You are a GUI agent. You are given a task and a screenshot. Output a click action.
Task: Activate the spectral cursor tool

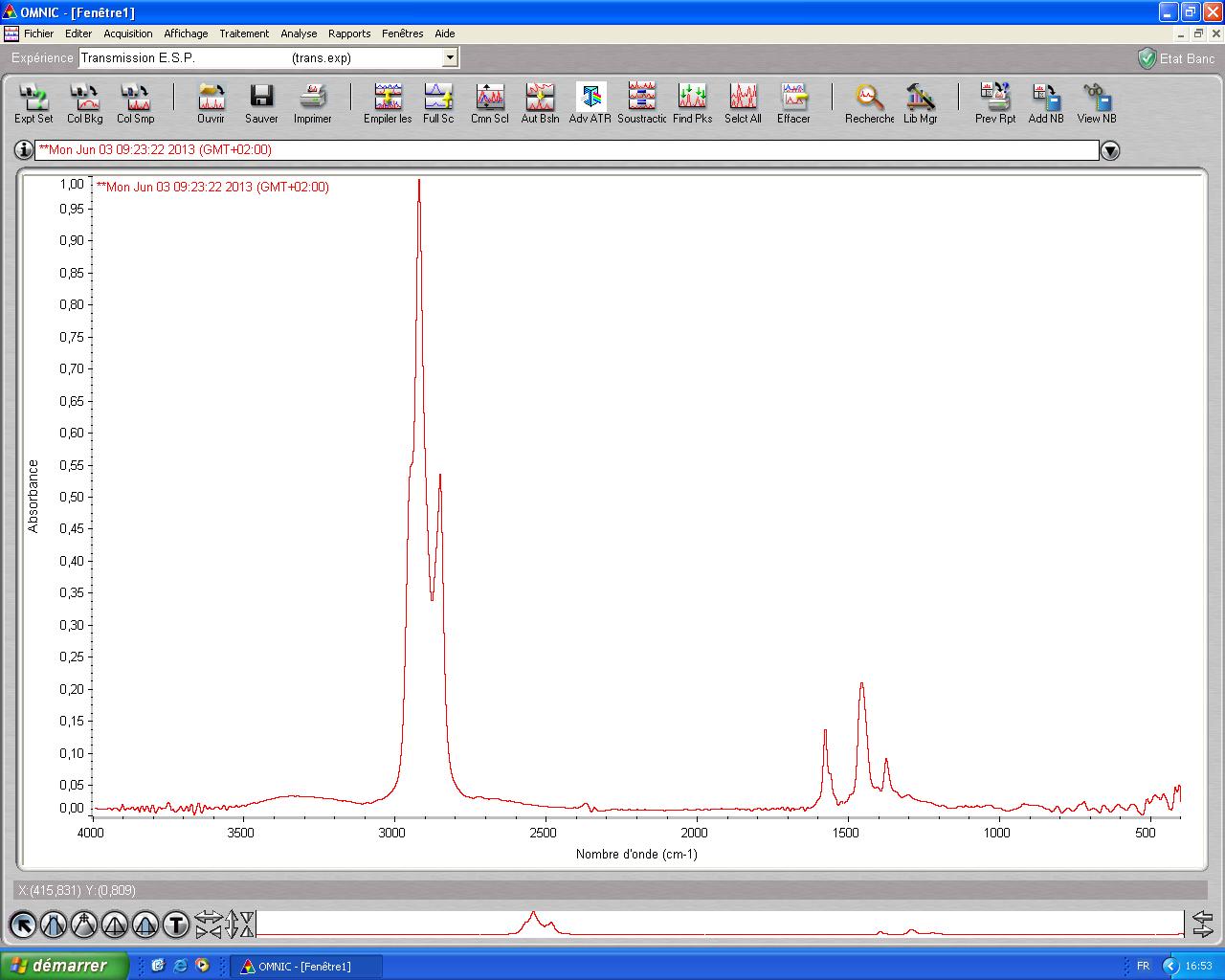(84, 924)
